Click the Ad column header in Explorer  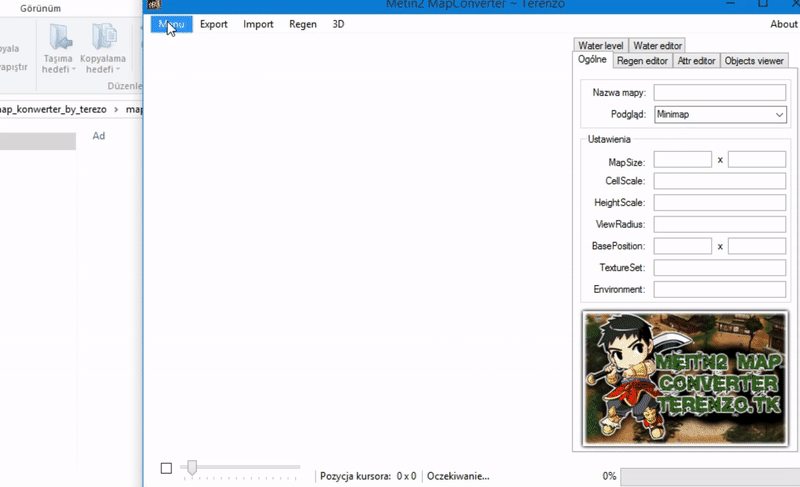98,136
